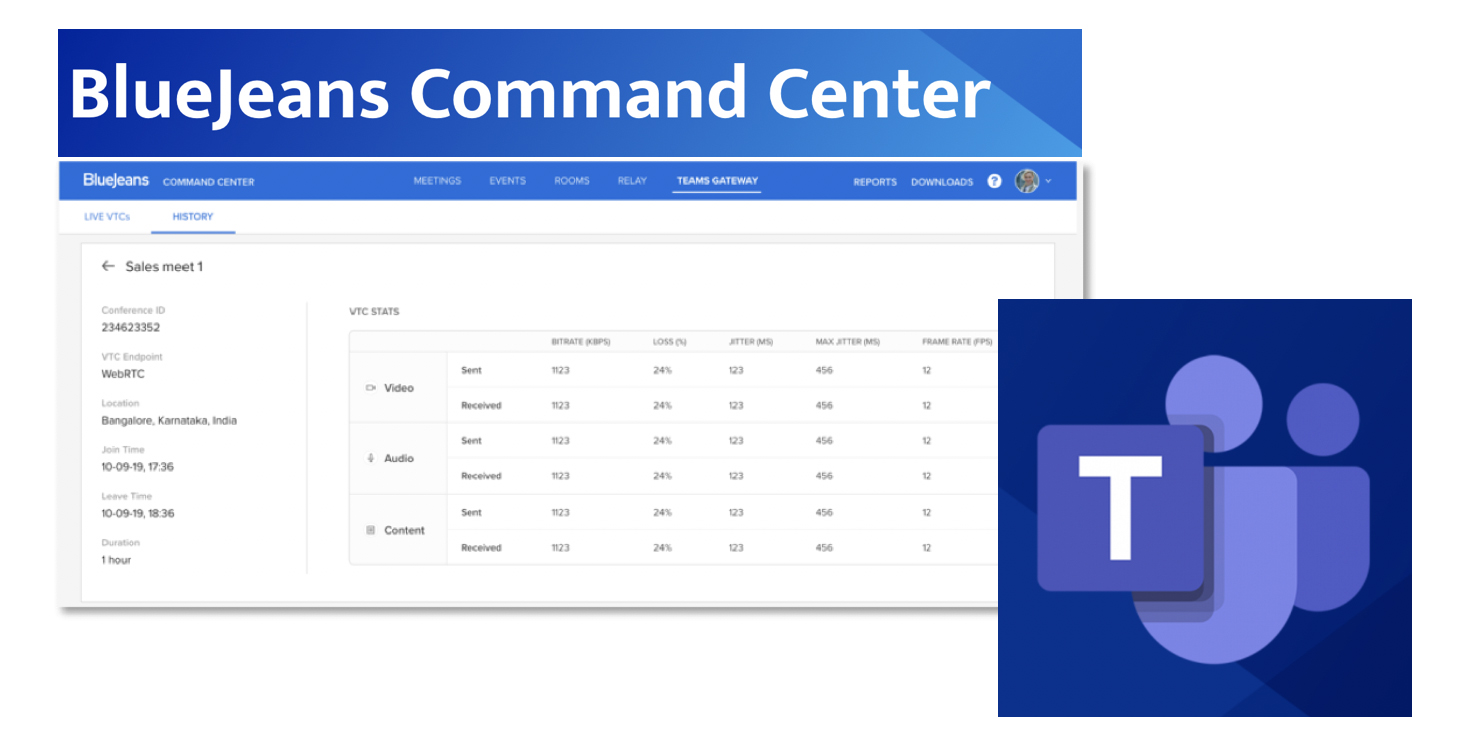Click the Microsoft Teams logo
The image size is (1466, 733).
pos(1204,508)
